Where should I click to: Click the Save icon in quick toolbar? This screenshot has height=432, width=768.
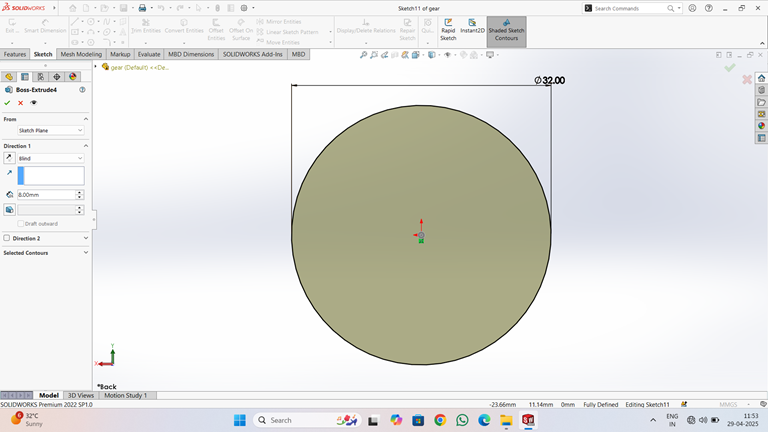click(123, 8)
